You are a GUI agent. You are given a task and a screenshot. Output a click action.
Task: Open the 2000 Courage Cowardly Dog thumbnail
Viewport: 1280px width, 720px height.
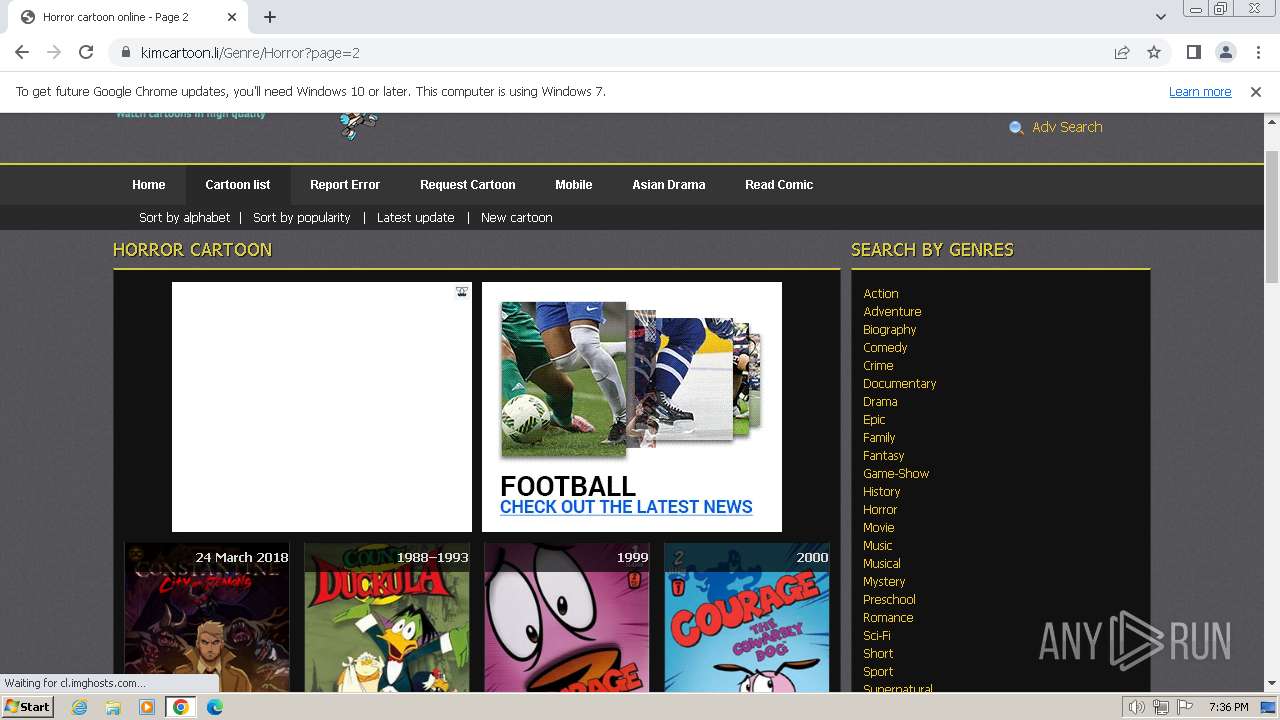[x=747, y=617]
